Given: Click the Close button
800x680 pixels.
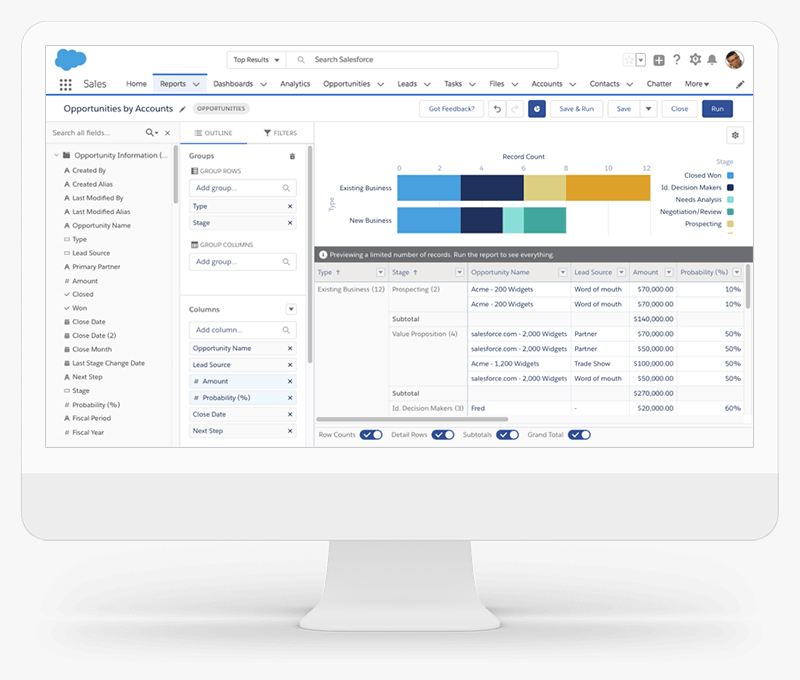Looking at the screenshot, I should tap(680, 109).
